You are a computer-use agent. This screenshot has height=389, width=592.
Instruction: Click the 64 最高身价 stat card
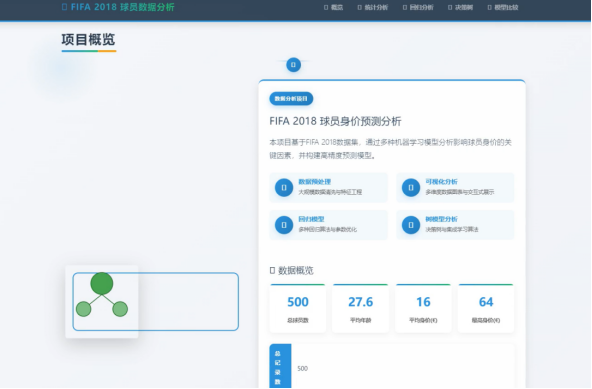click(486, 309)
